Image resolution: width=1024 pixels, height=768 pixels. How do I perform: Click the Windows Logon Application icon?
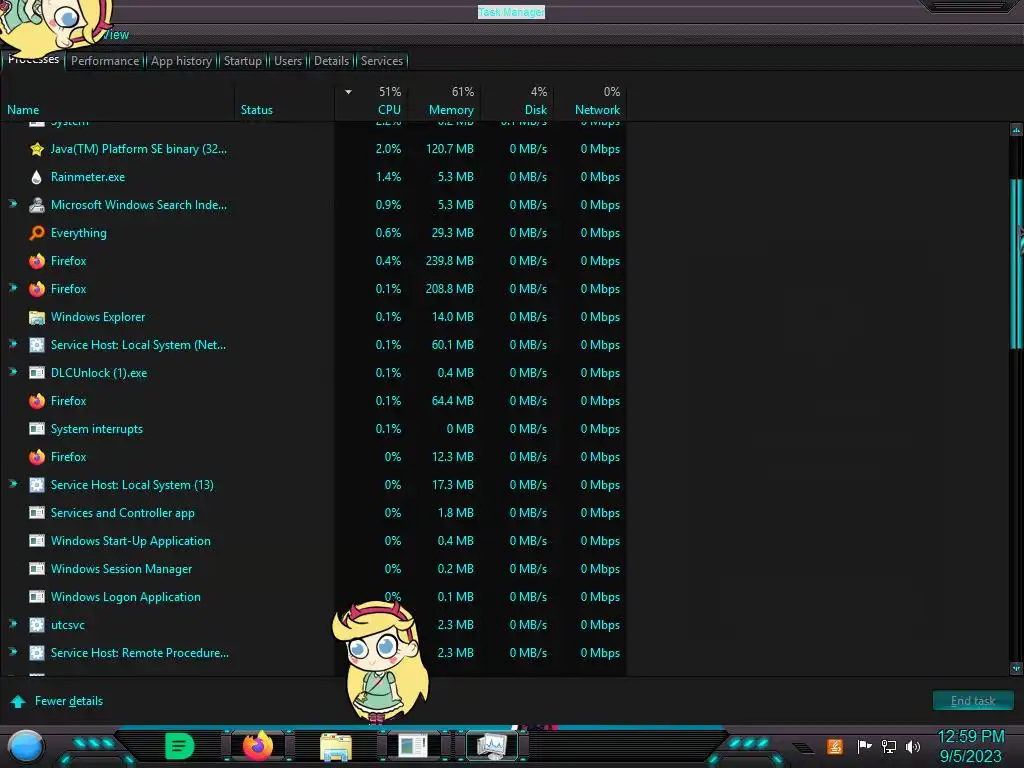point(37,597)
